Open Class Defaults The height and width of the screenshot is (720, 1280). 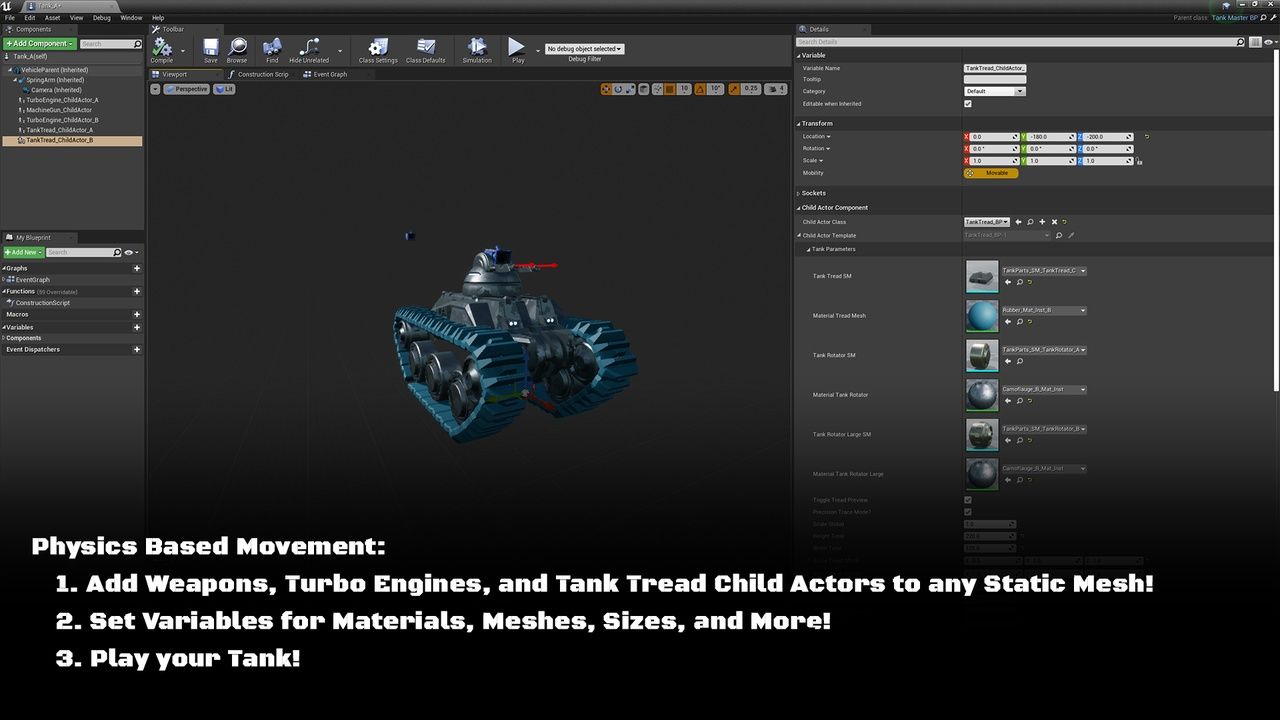coord(425,49)
